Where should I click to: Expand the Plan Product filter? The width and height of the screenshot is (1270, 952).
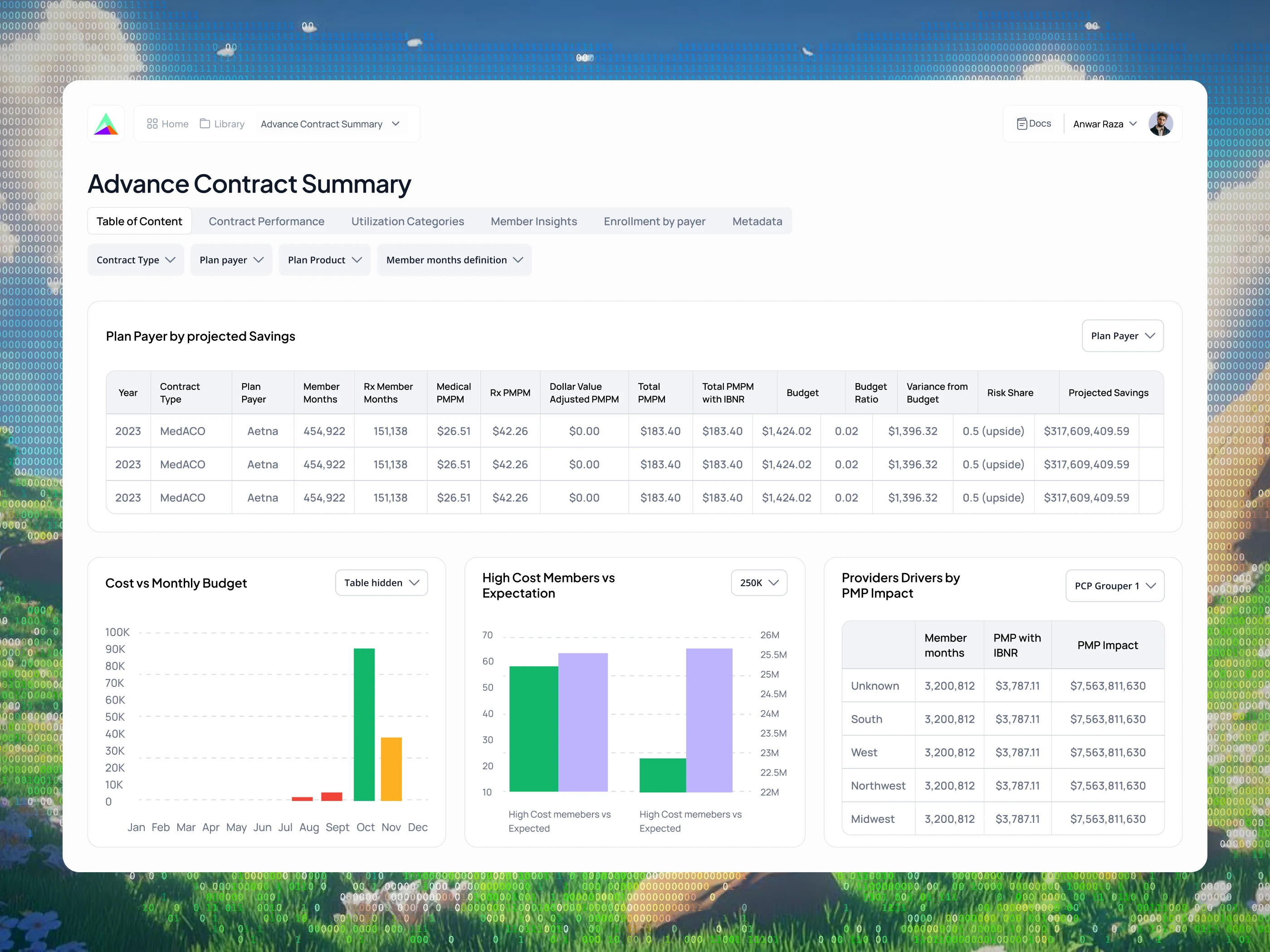(325, 260)
